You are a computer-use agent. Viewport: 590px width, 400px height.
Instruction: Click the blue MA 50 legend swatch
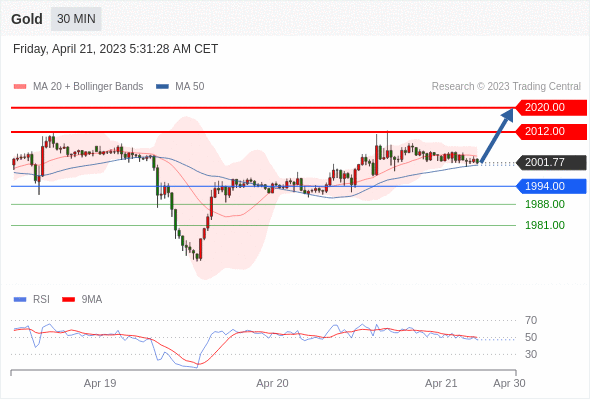coord(162,87)
